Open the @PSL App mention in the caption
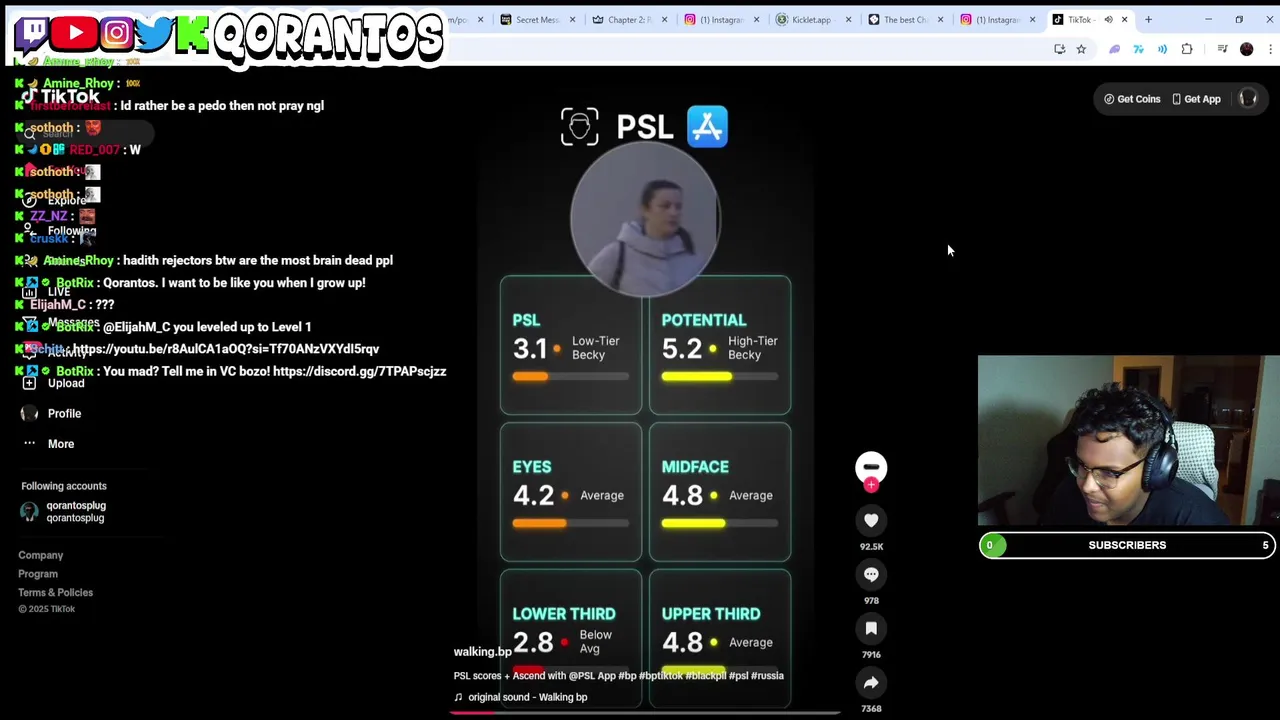 tap(592, 676)
